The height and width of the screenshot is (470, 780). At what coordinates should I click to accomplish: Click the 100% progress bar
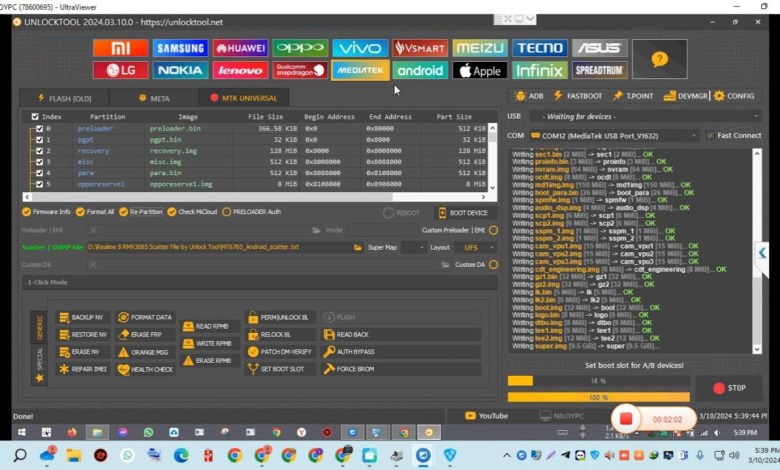(x=598, y=397)
